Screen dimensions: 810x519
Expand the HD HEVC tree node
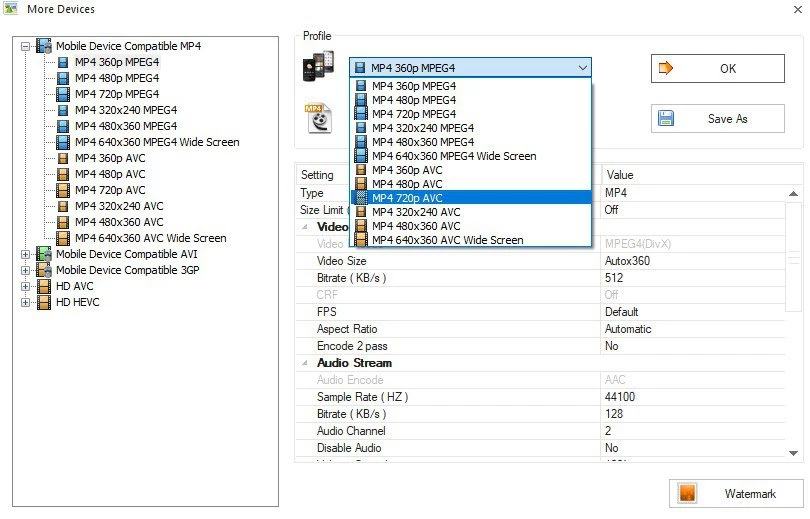(x=26, y=302)
